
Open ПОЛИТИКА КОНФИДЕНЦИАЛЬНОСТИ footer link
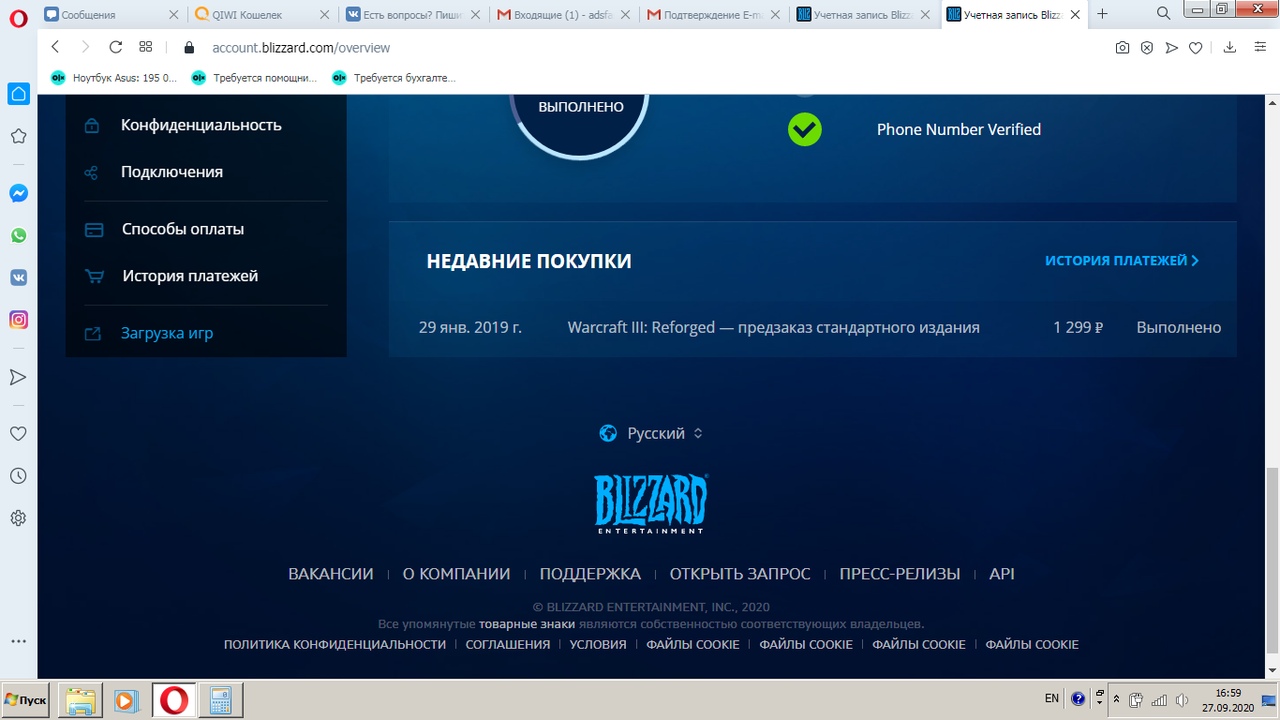pos(335,645)
